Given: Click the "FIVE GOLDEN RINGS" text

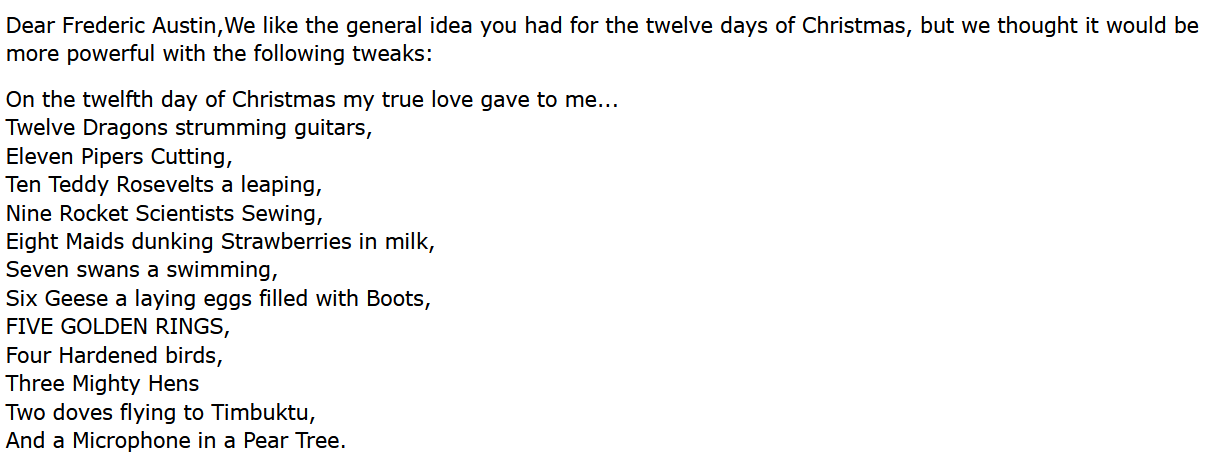Looking at the screenshot, I should [x=117, y=326].
